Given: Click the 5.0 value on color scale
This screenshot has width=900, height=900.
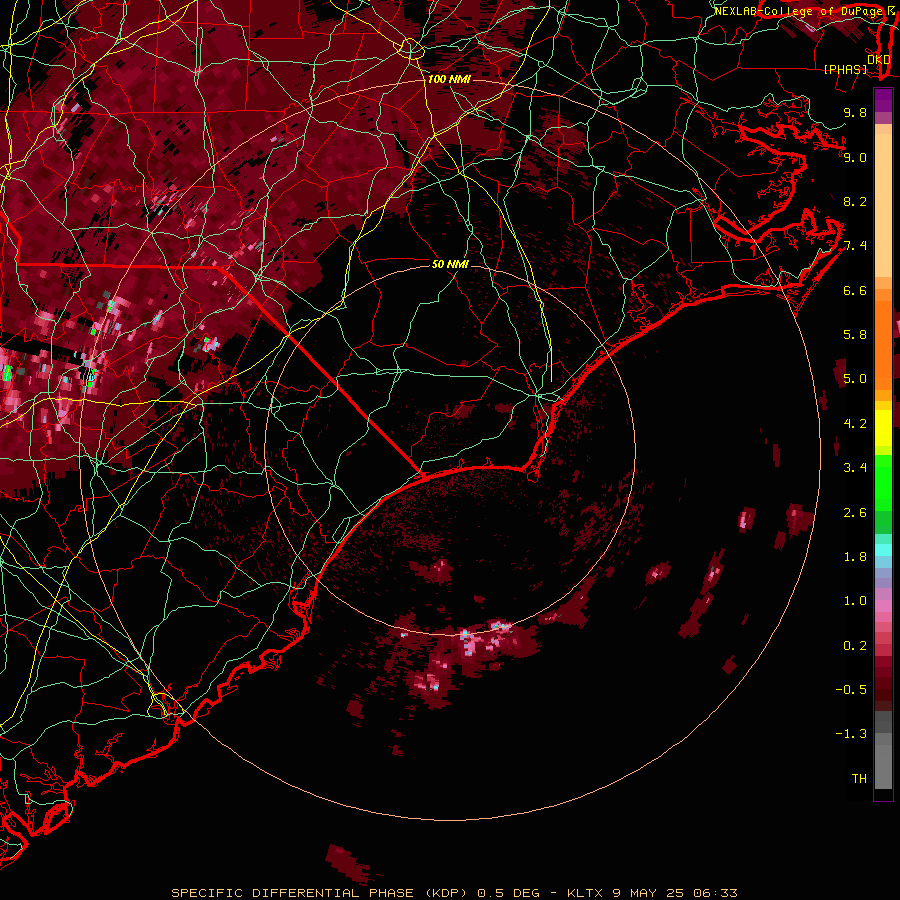Looking at the screenshot, I should tap(855, 379).
